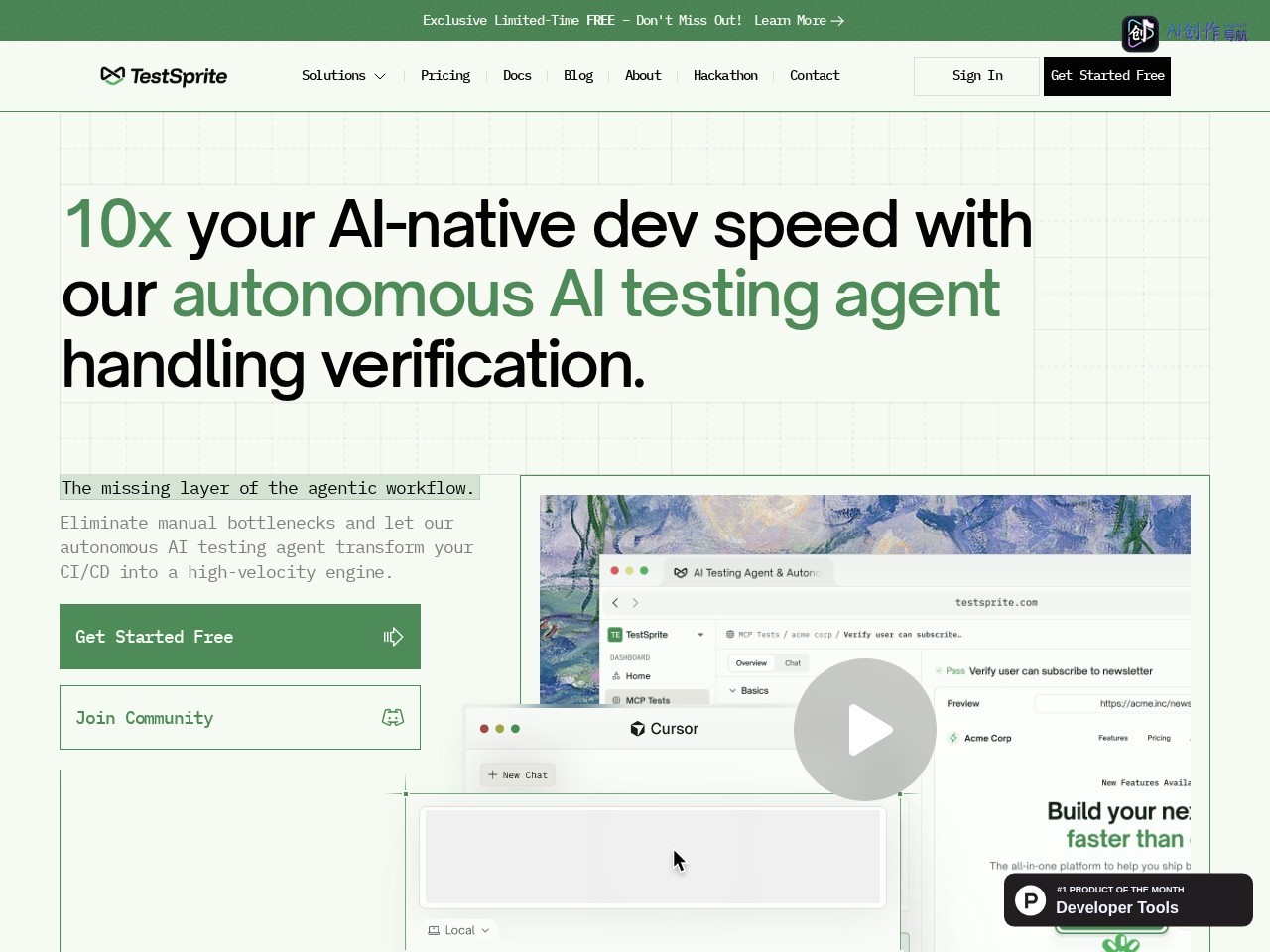This screenshot has width=1270, height=952.
Task: Click the Pass status checkmark in demo
Action: point(939,671)
